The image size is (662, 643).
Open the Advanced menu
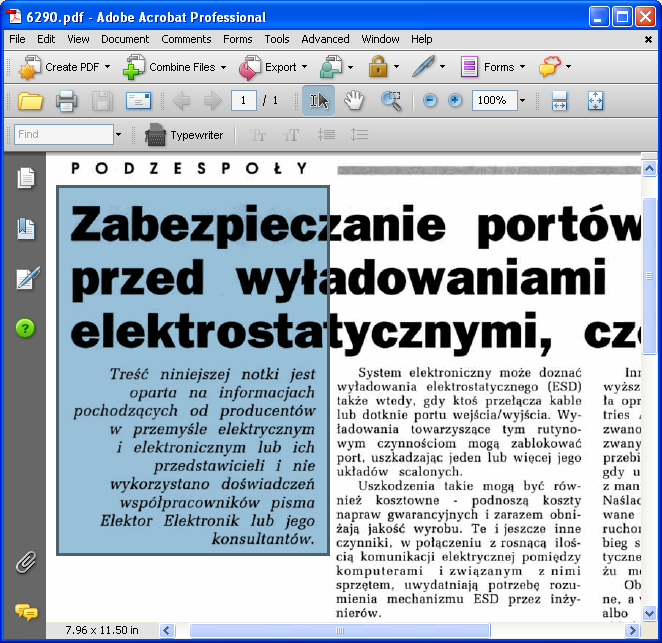325,39
